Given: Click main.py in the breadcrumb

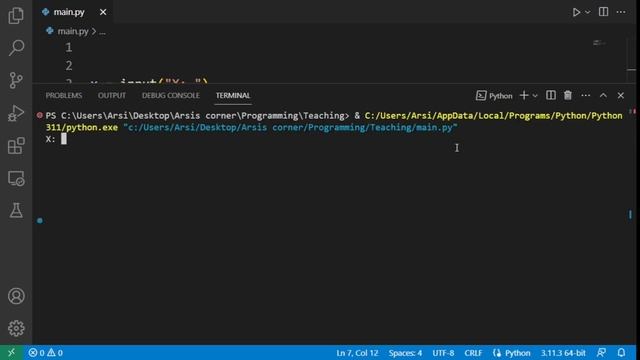Looking at the screenshot, I should coord(73,31).
